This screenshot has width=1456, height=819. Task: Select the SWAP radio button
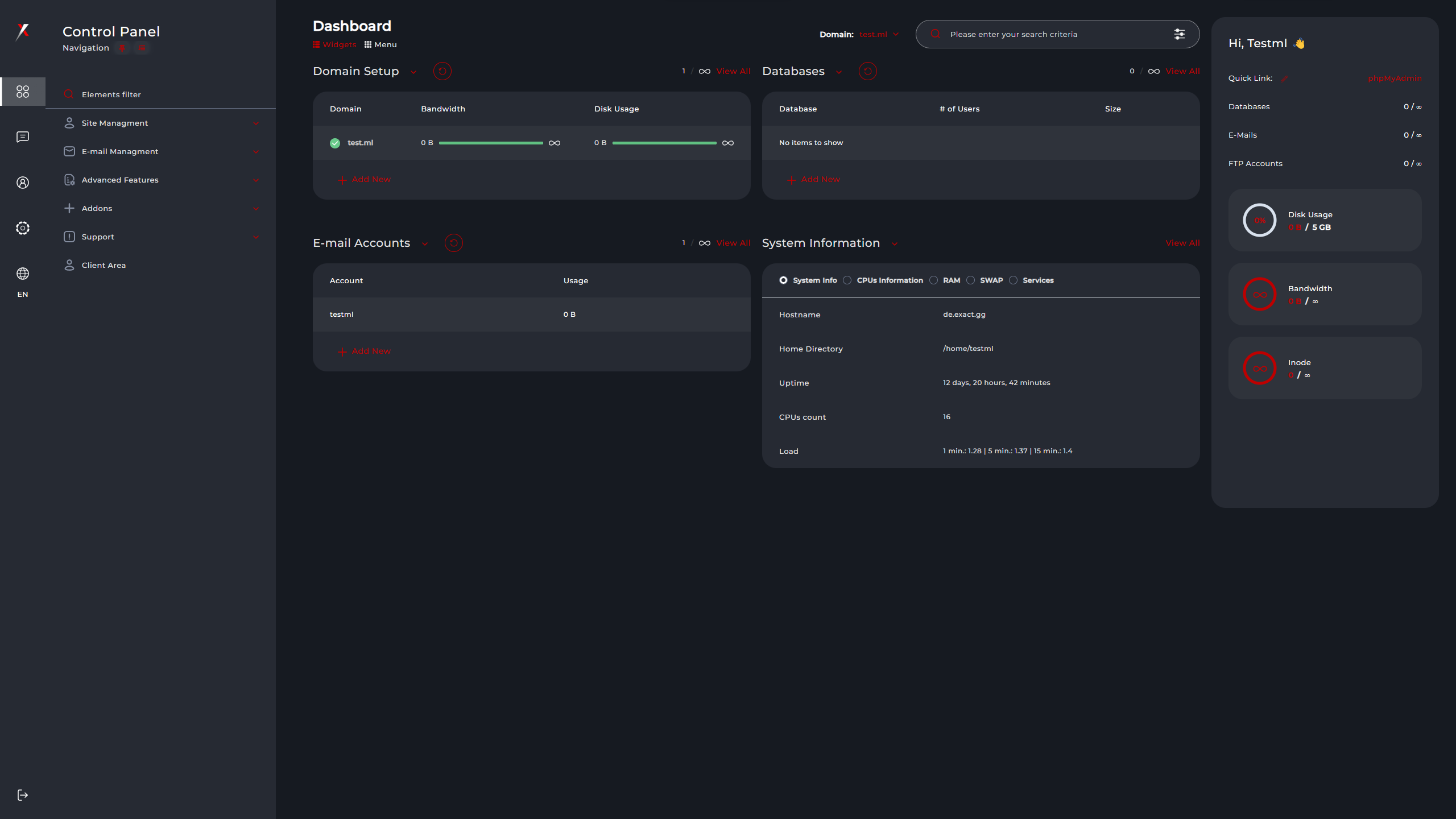[x=970, y=280]
